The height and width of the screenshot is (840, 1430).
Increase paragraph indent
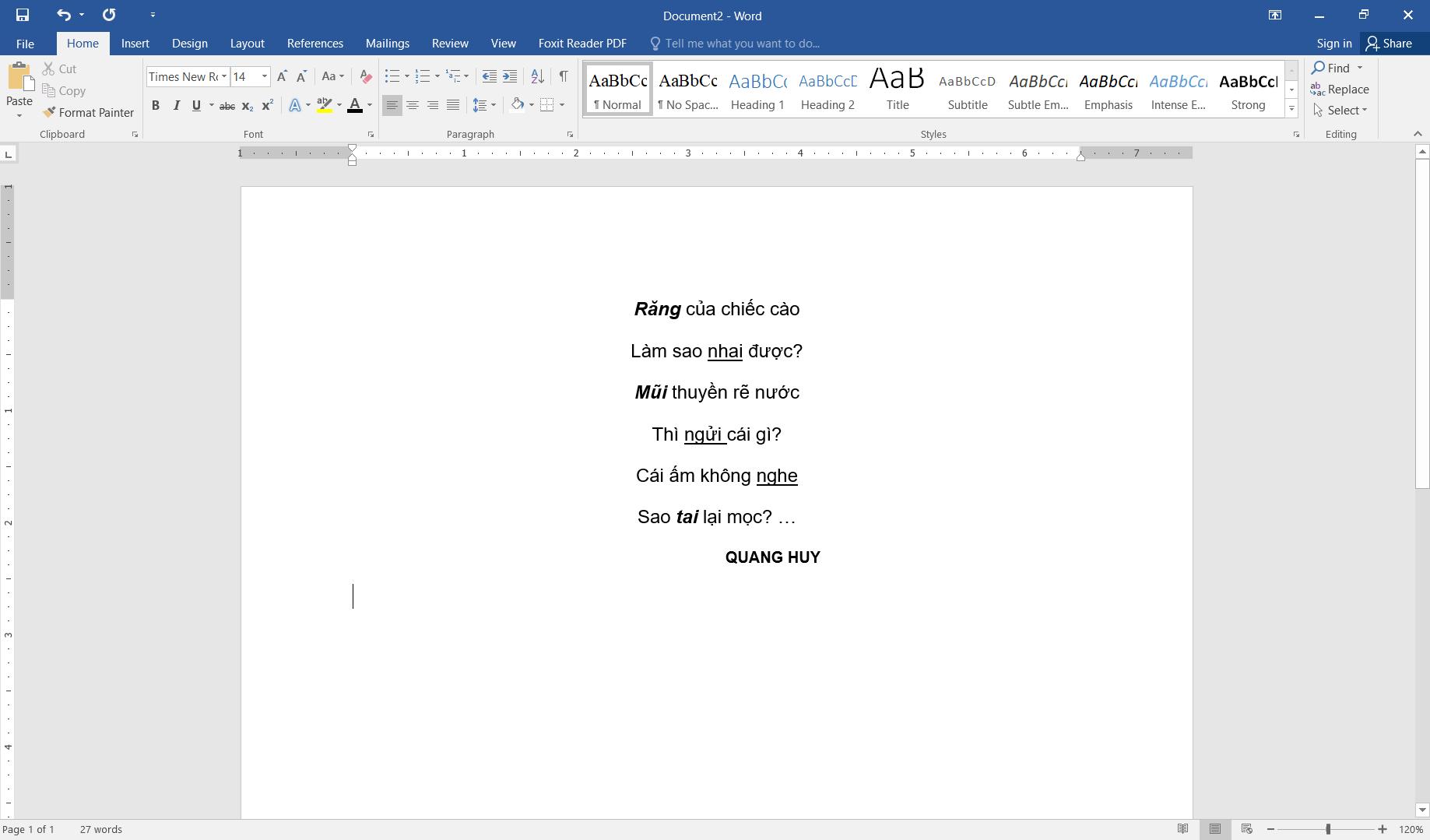509,76
